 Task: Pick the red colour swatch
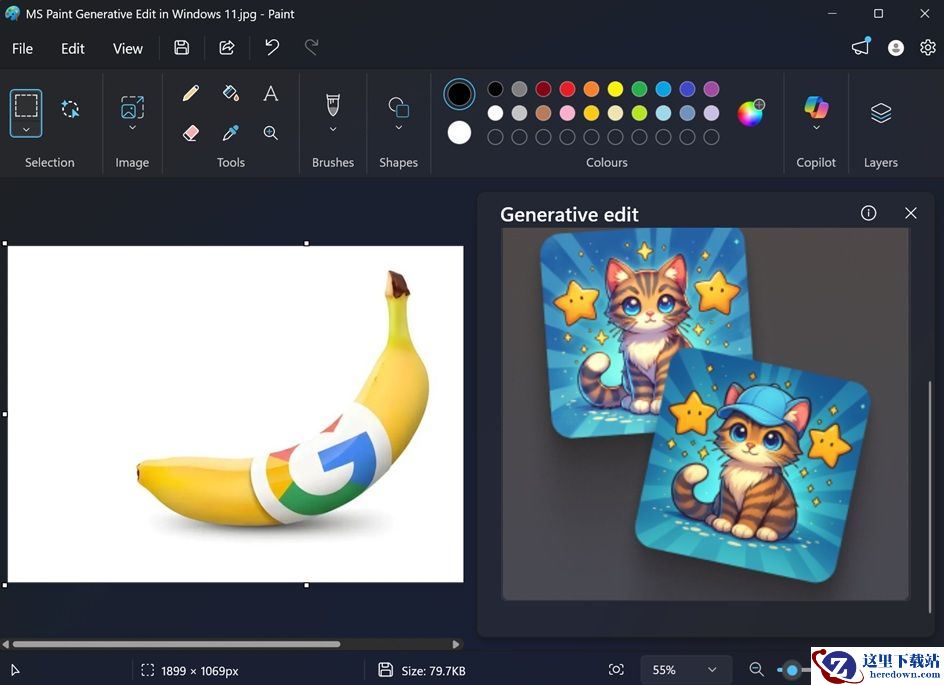(x=567, y=89)
